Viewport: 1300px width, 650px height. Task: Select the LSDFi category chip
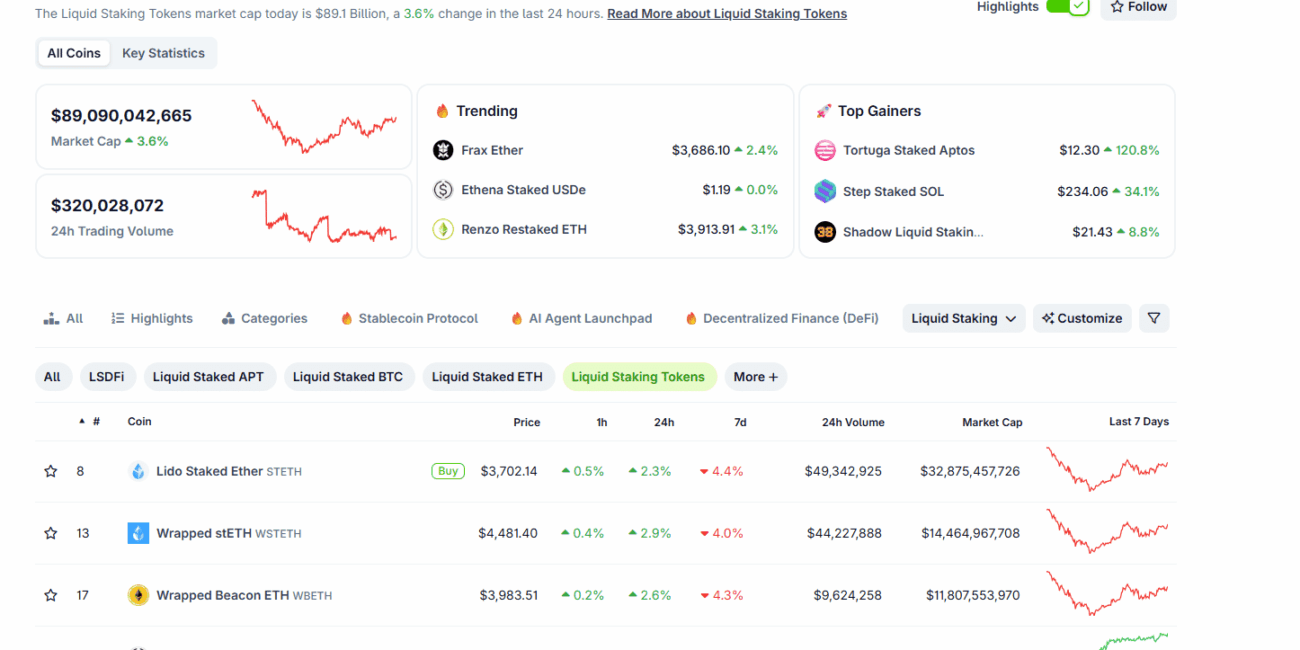(106, 377)
